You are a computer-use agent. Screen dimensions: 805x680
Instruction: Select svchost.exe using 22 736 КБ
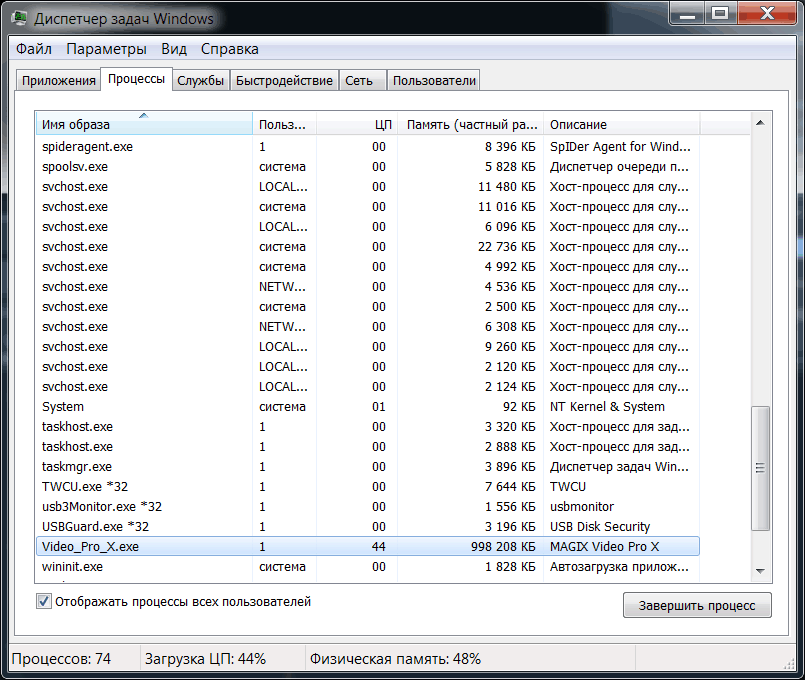point(368,247)
